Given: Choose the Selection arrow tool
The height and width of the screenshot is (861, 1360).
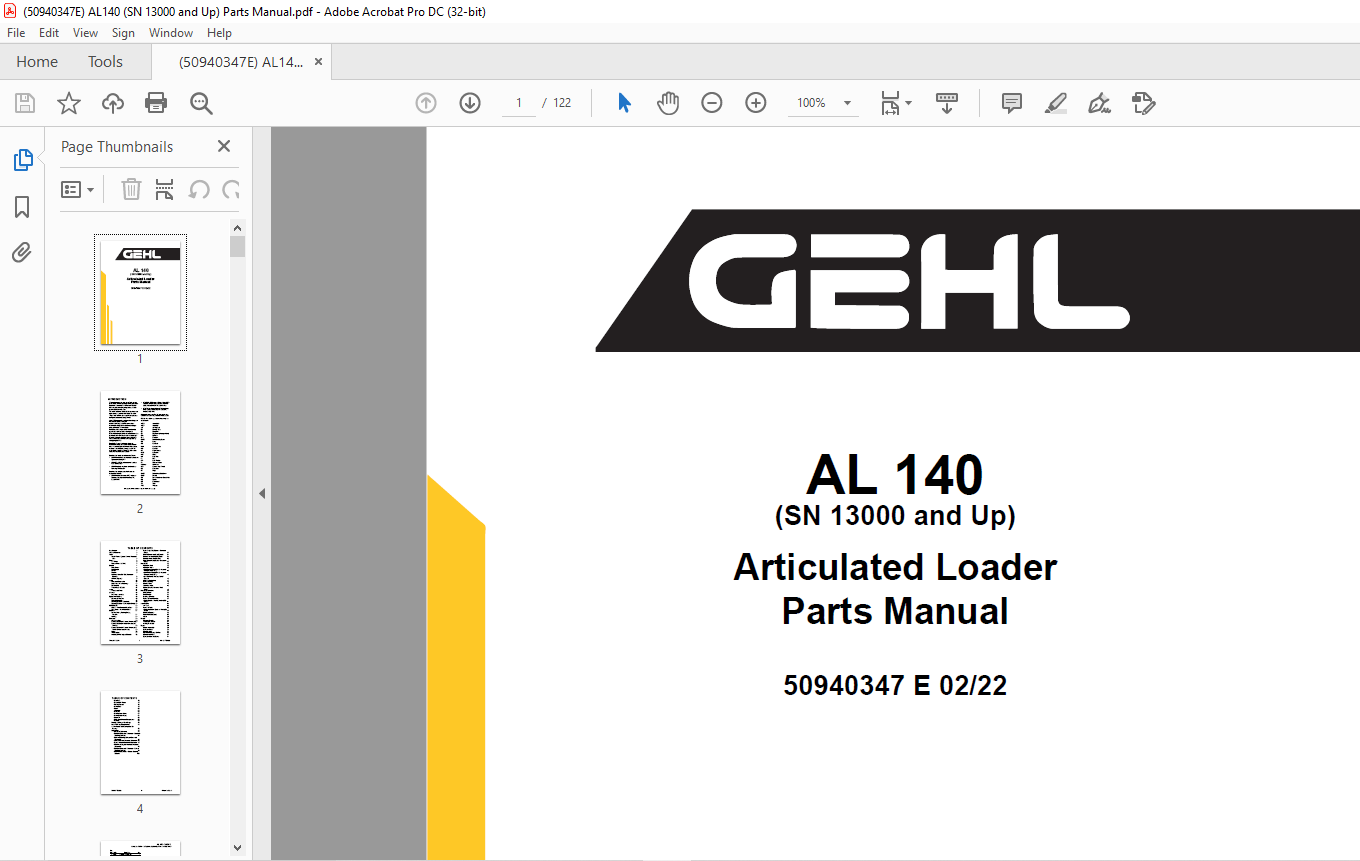Looking at the screenshot, I should coord(624,103).
